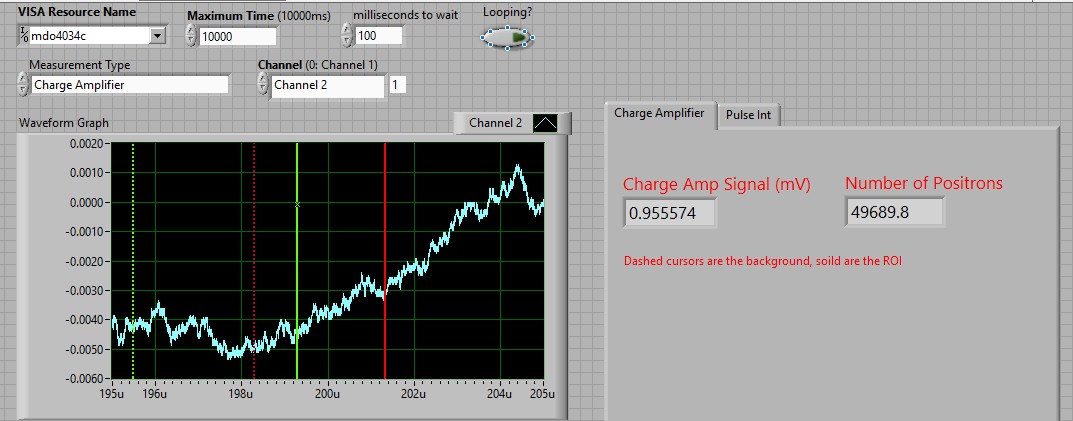This screenshot has height=421, width=1073.
Task: Click the milliseconds to wait stepper arrows
Action: point(347,36)
